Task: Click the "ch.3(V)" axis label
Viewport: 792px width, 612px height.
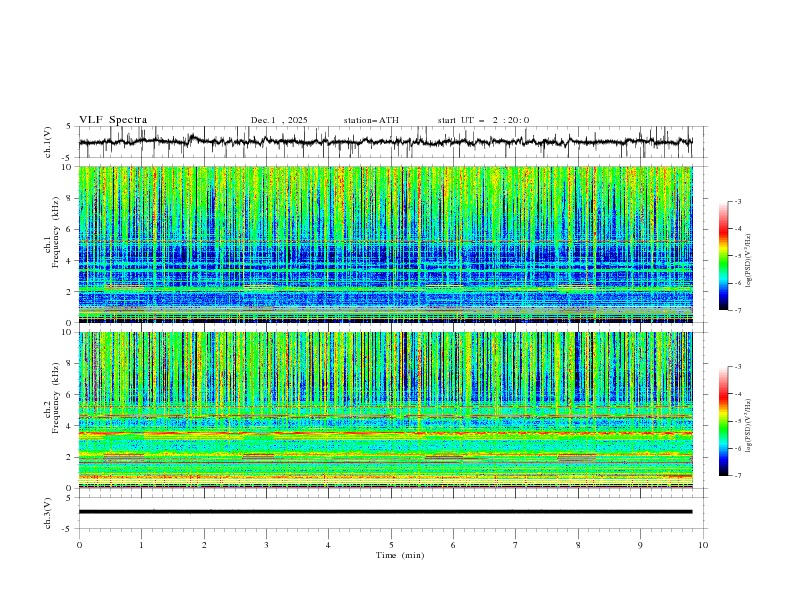Action: (x=48, y=513)
